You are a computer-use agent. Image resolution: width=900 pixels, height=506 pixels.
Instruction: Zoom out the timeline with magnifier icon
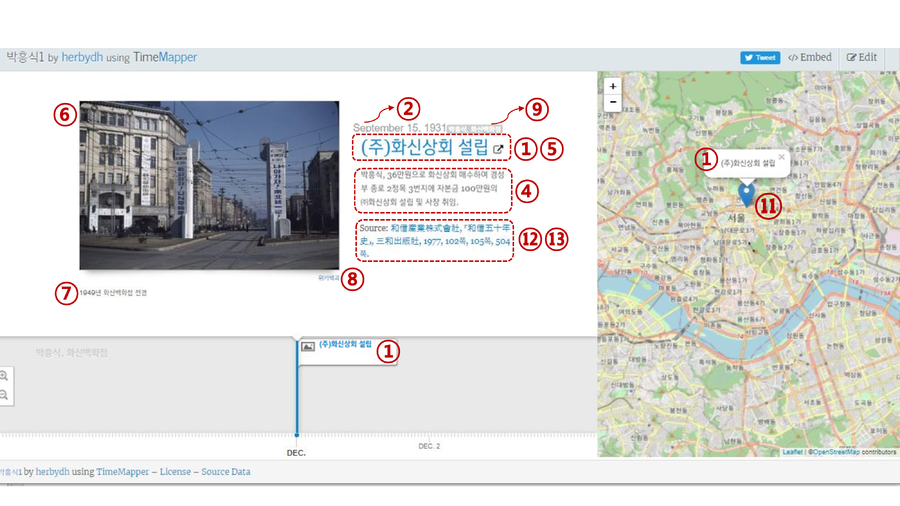(4, 395)
